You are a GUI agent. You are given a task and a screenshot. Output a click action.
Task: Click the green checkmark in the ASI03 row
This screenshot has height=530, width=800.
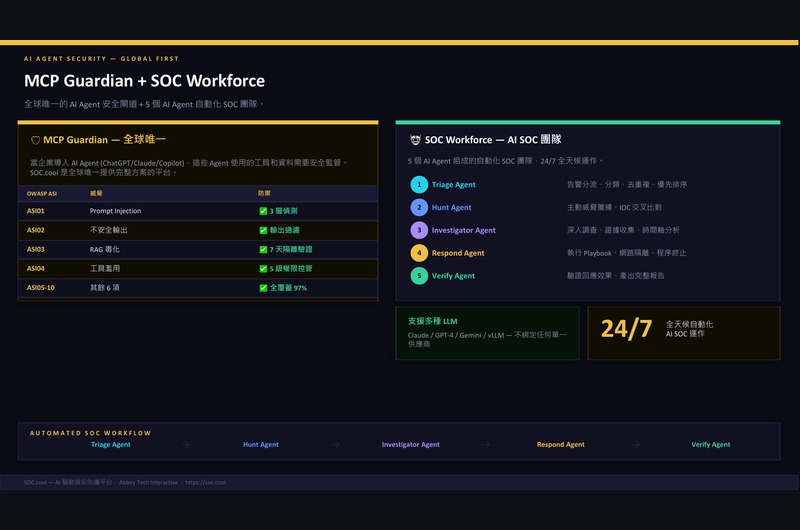pos(263,249)
